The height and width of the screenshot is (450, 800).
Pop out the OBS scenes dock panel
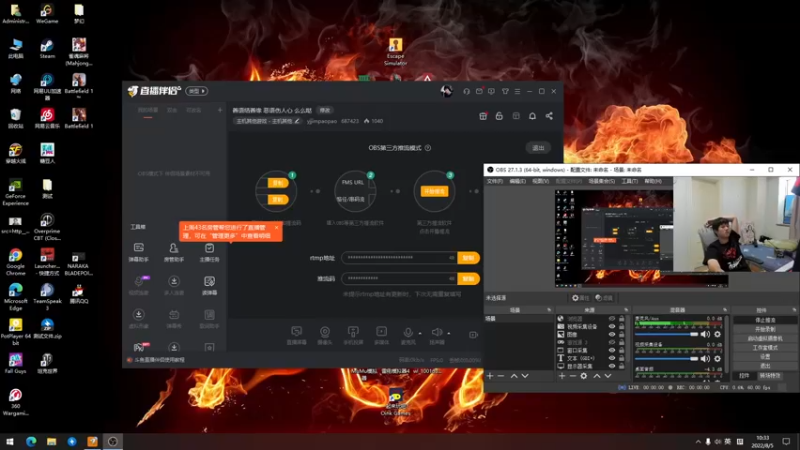(549, 310)
